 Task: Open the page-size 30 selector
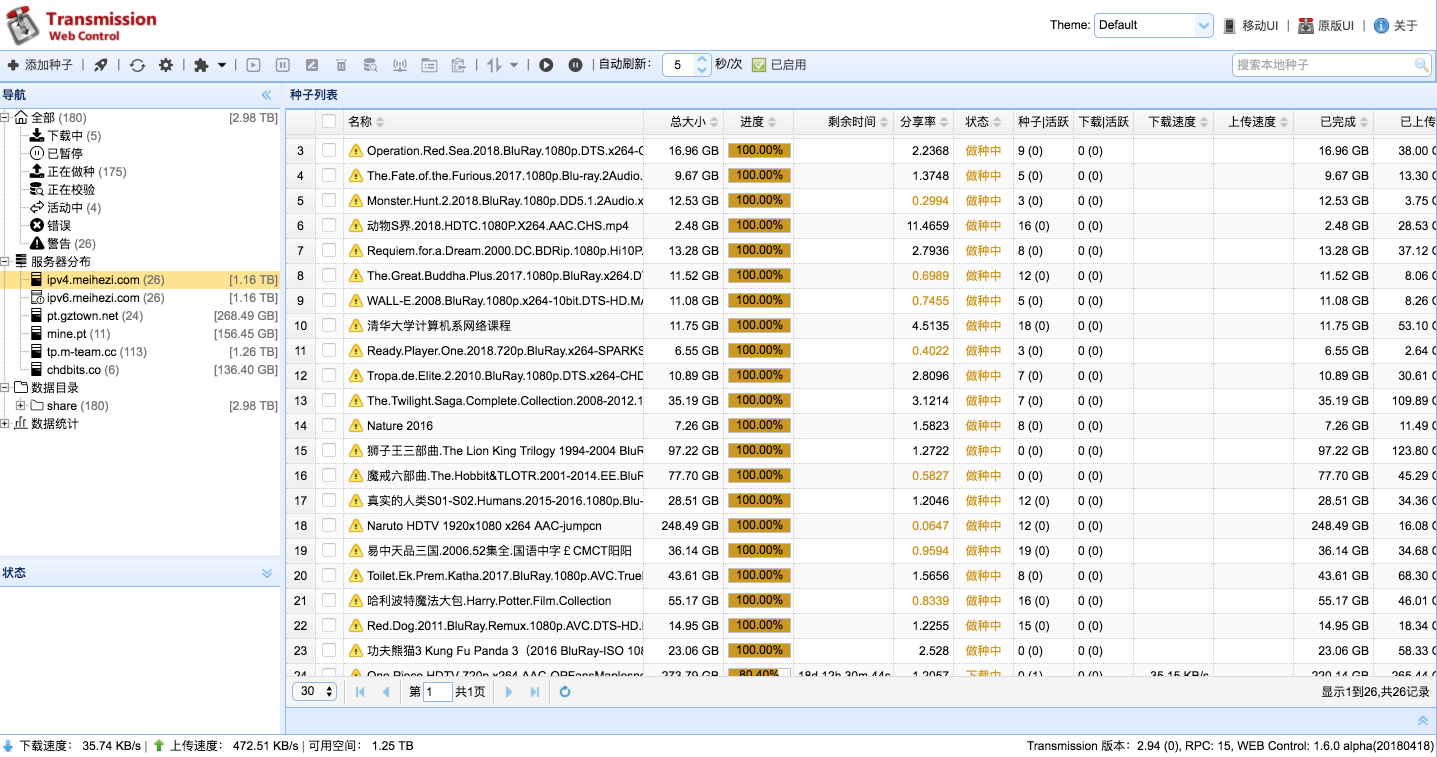316,692
